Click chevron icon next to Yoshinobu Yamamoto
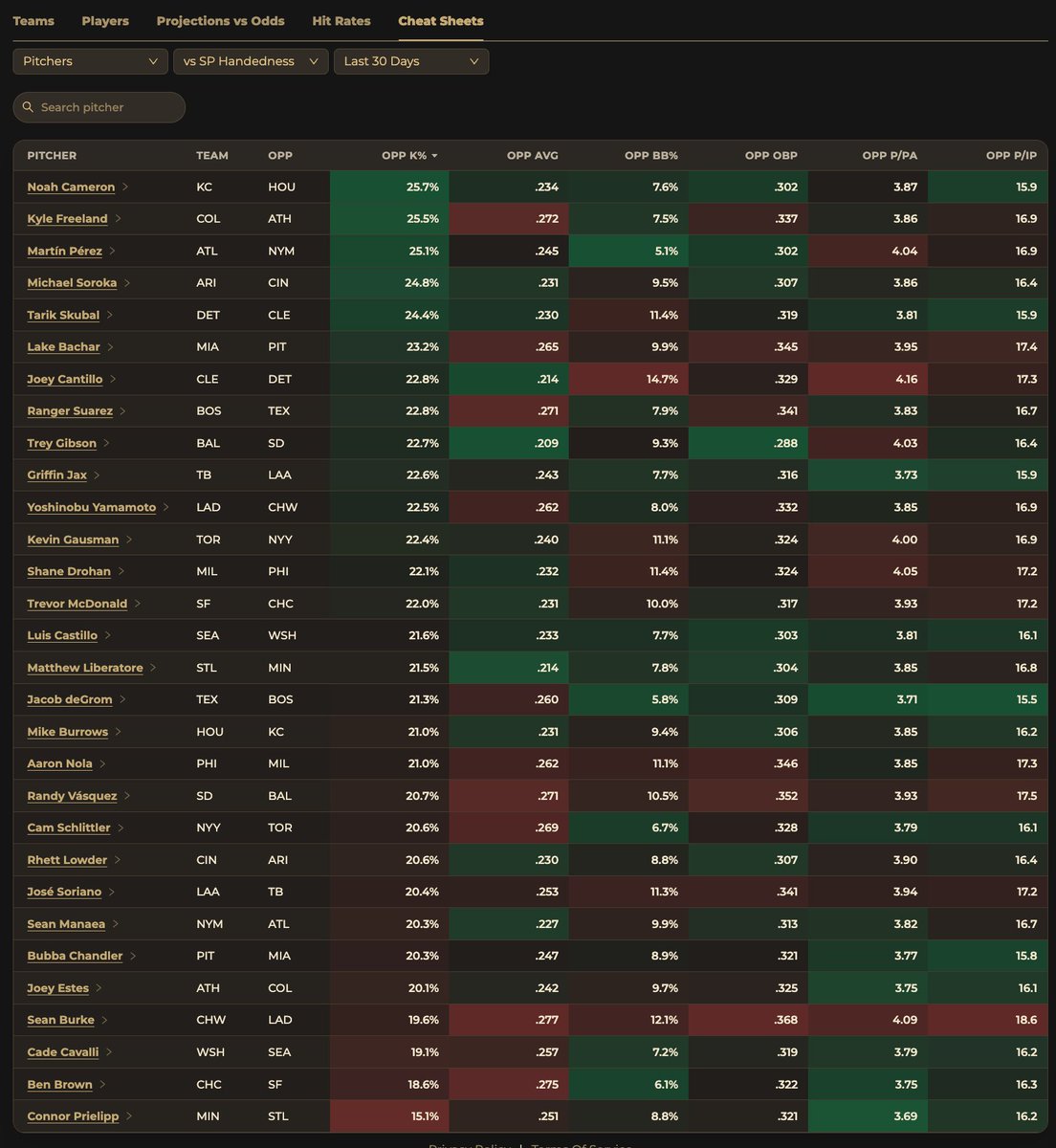 pyautogui.click(x=165, y=507)
